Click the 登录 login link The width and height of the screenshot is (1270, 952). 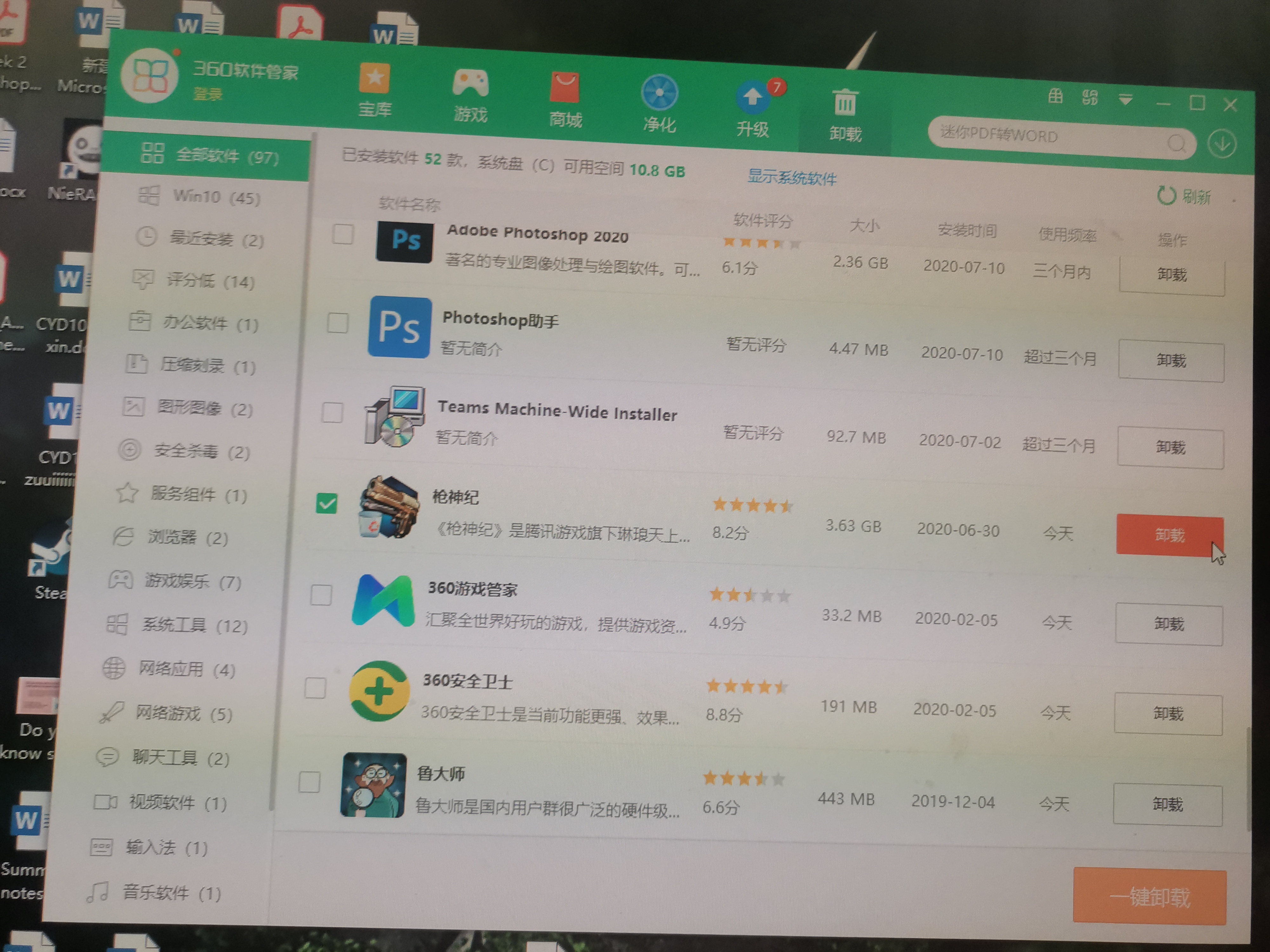pyautogui.click(x=208, y=94)
